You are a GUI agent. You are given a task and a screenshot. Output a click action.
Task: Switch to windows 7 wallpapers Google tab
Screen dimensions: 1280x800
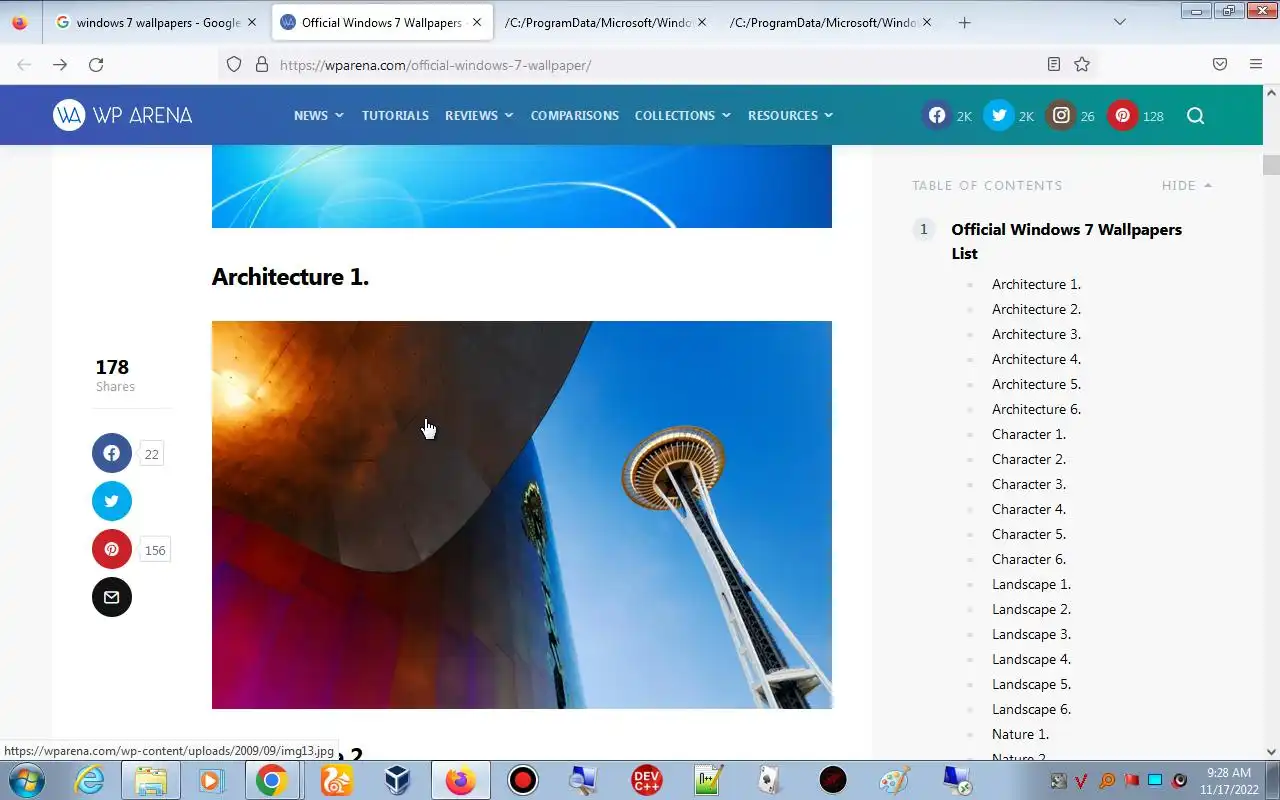(x=156, y=22)
